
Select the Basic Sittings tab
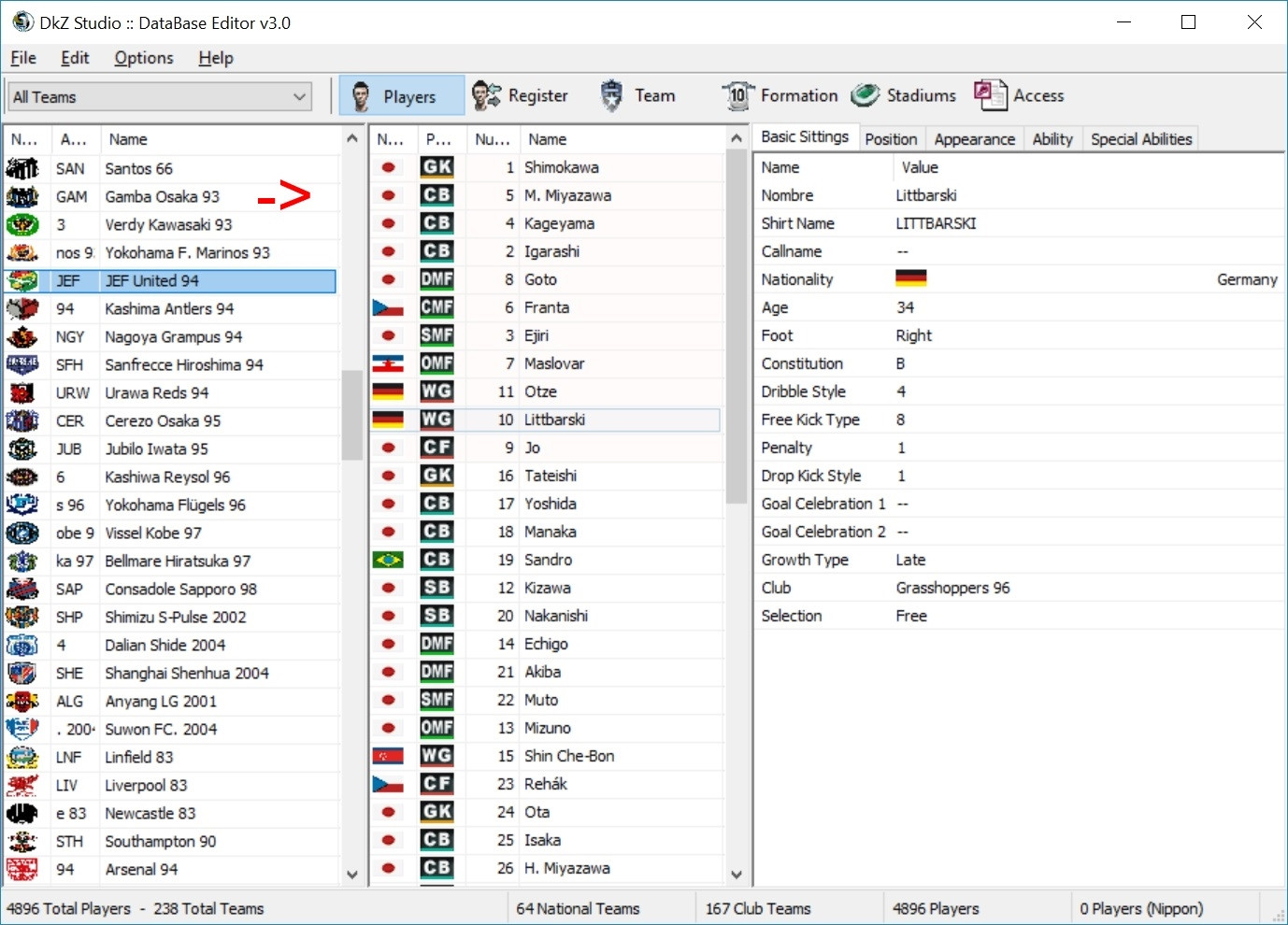805,136
